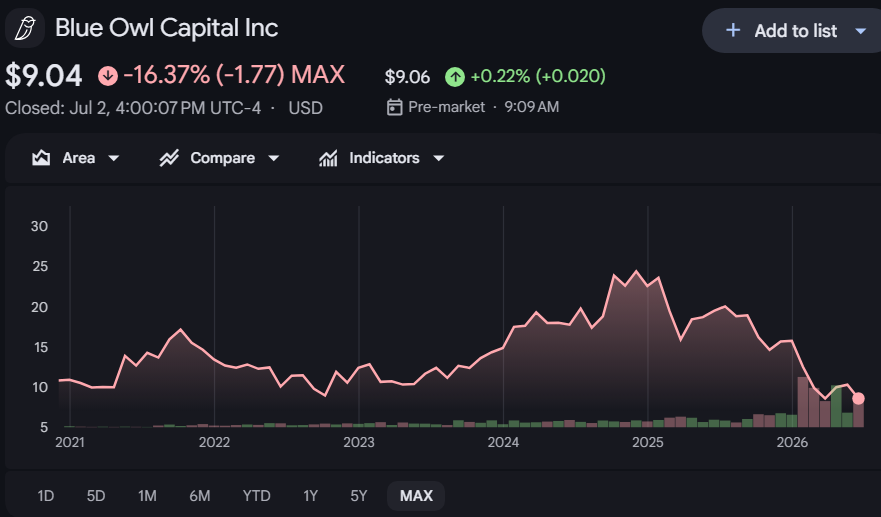This screenshot has height=517, width=881.
Task: Click the 2023 x-axis label
Action: (358, 442)
